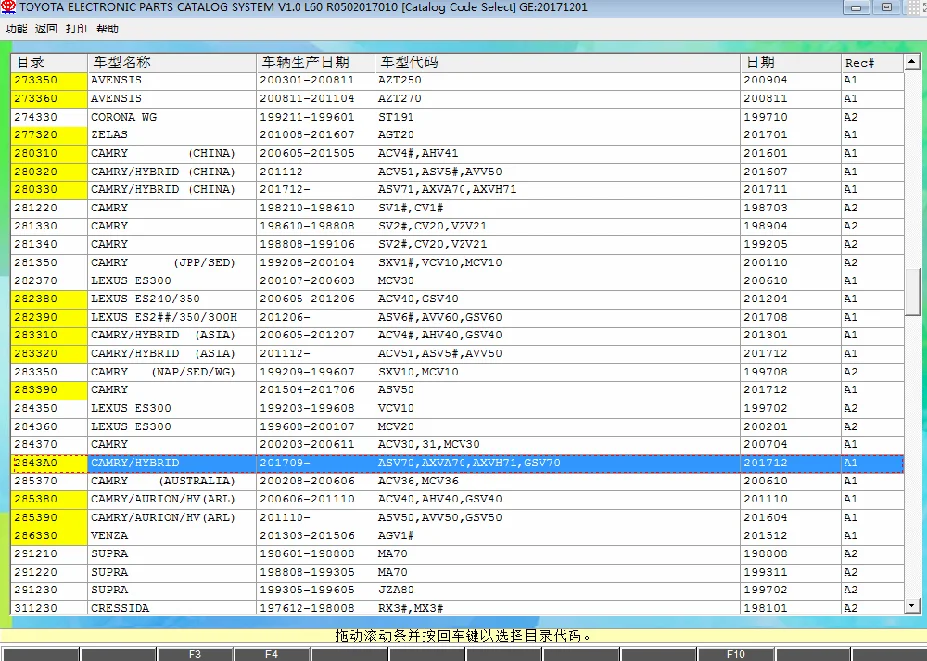Click CAMRY (AUSTRALIA) model name
The height and width of the screenshot is (661, 927).
163,481
